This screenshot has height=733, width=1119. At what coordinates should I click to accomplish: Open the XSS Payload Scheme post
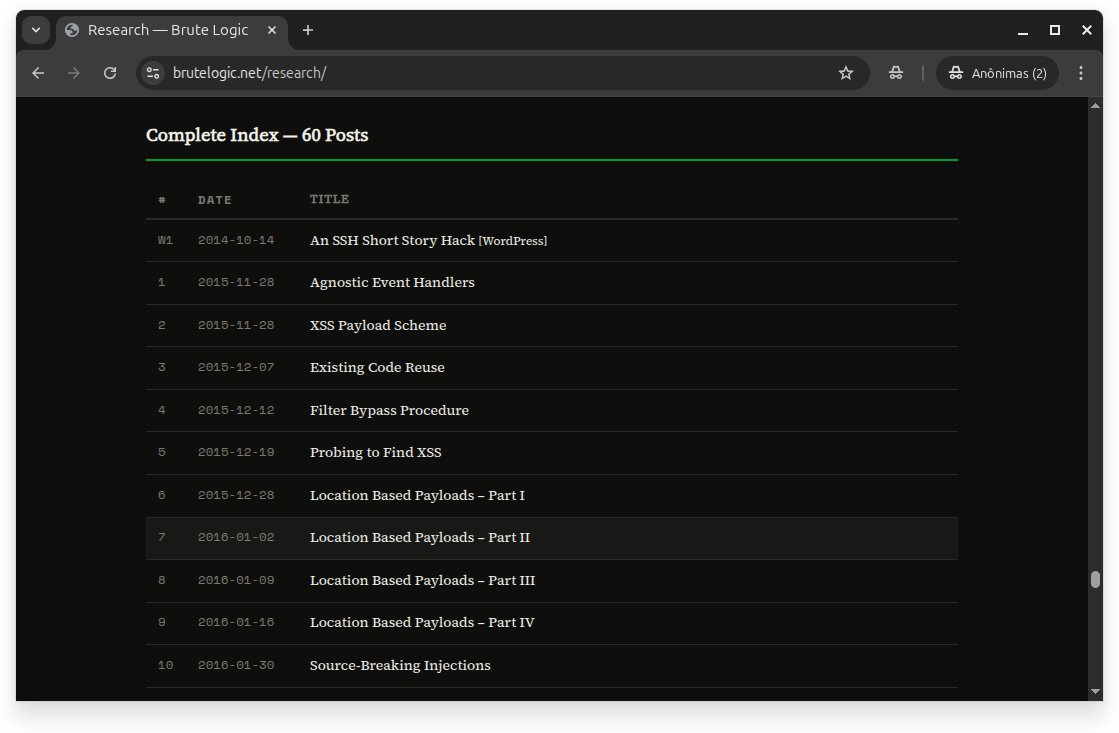pos(378,326)
